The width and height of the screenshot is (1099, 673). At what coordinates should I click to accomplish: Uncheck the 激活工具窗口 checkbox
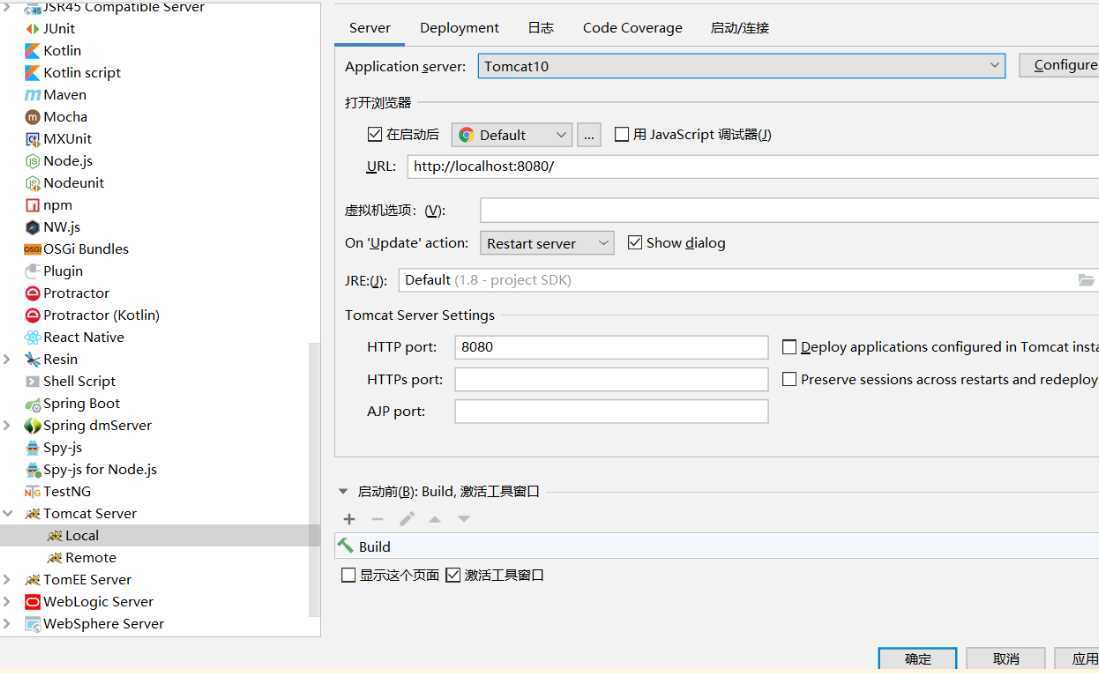point(453,575)
